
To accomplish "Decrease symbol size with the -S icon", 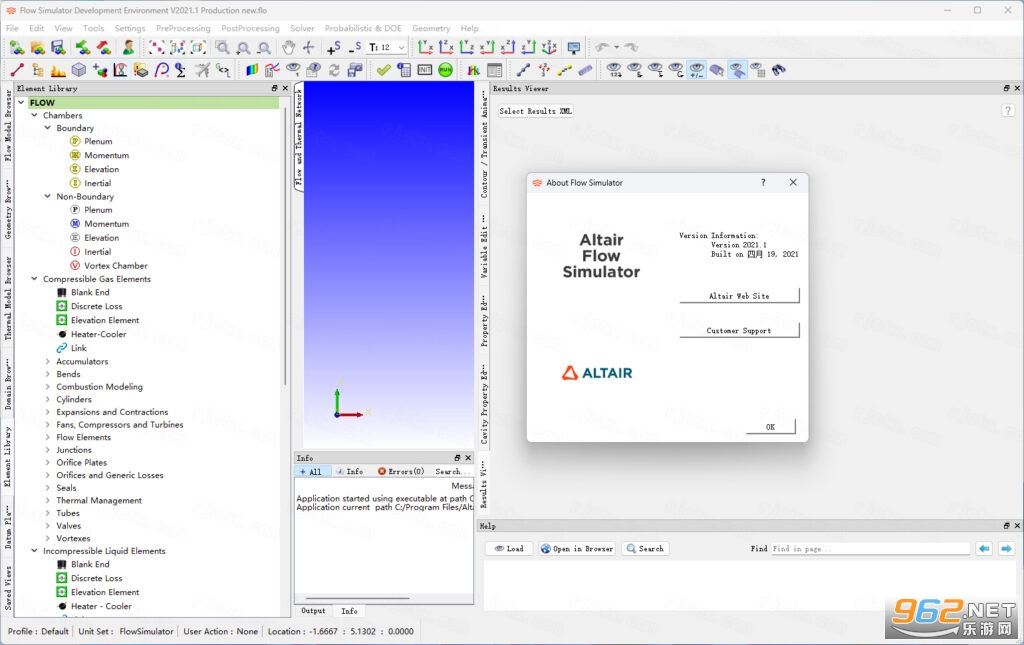I will coord(355,47).
